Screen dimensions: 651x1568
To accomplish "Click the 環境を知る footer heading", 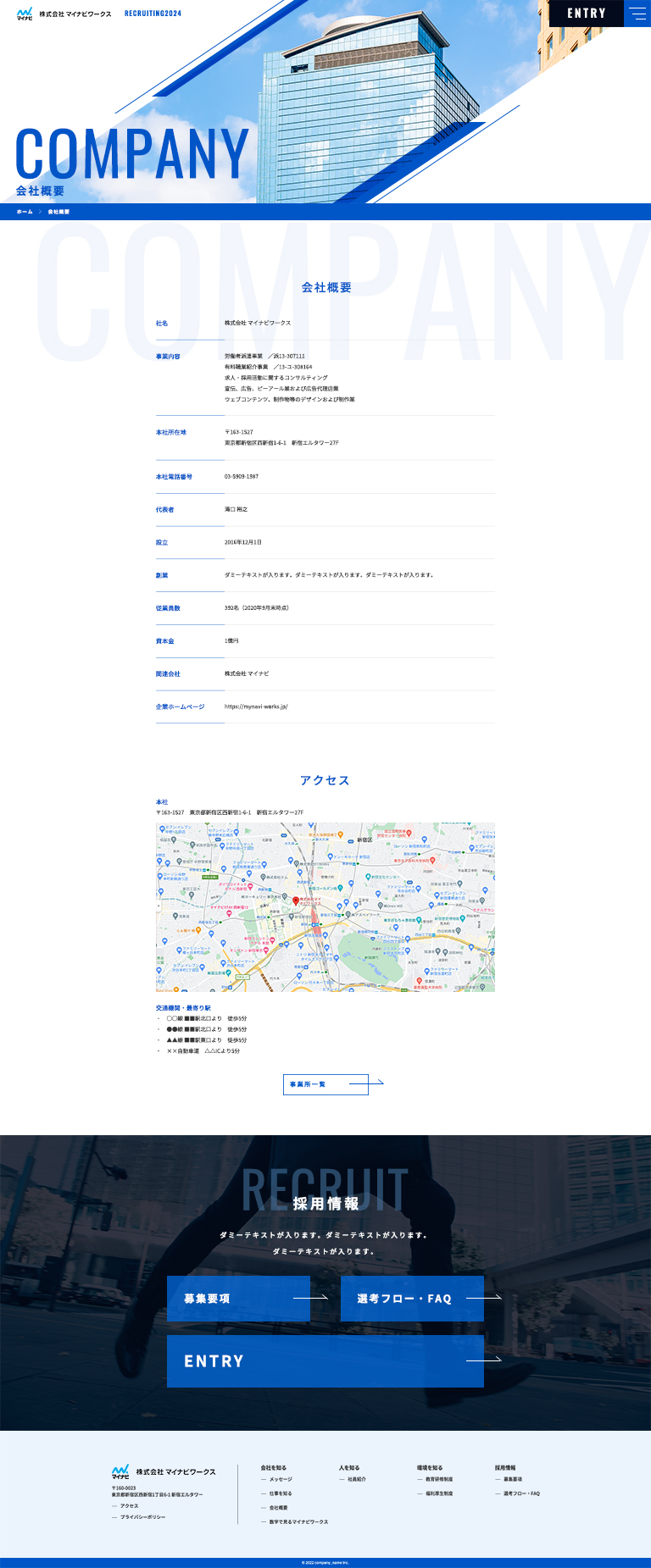I will coord(430,1468).
